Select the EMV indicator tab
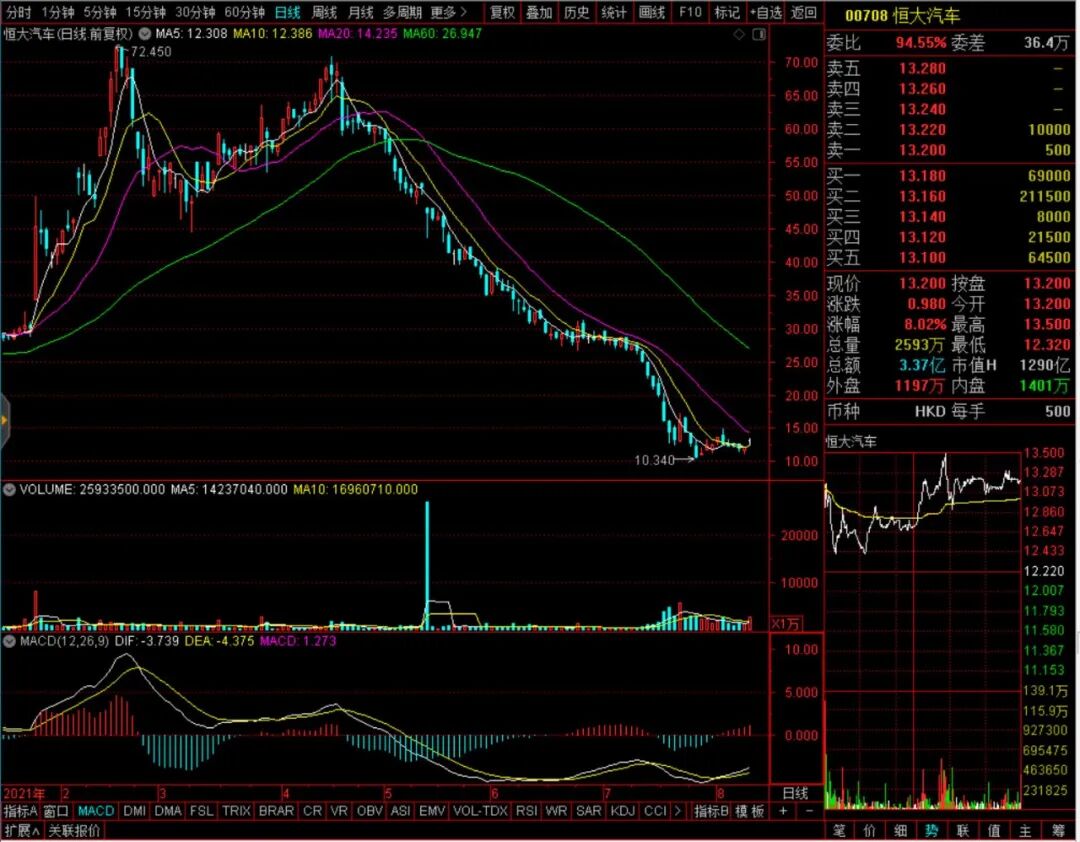This screenshot has height=842, width=1080. tap(432, 811)
